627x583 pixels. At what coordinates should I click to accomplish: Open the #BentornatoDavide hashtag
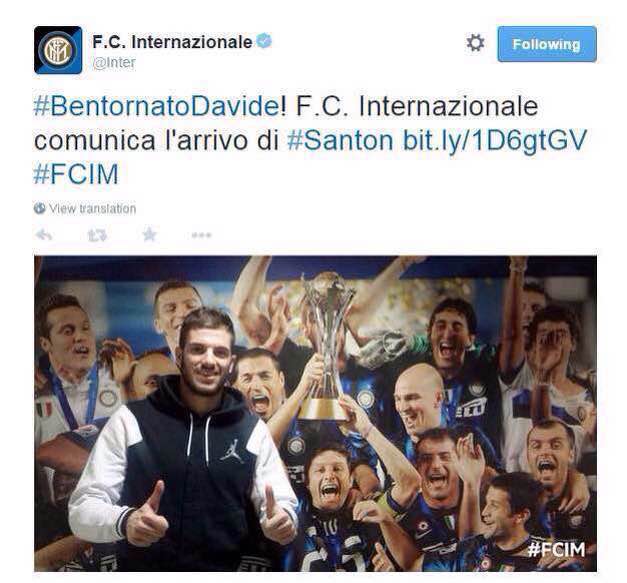point(157,106)
